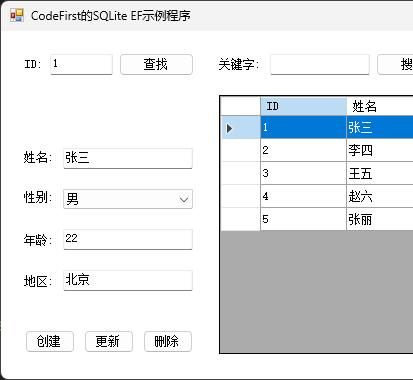Click the 关键字 search input field
Viewport: 413px width, 380px height.
[x=320, y=64]
